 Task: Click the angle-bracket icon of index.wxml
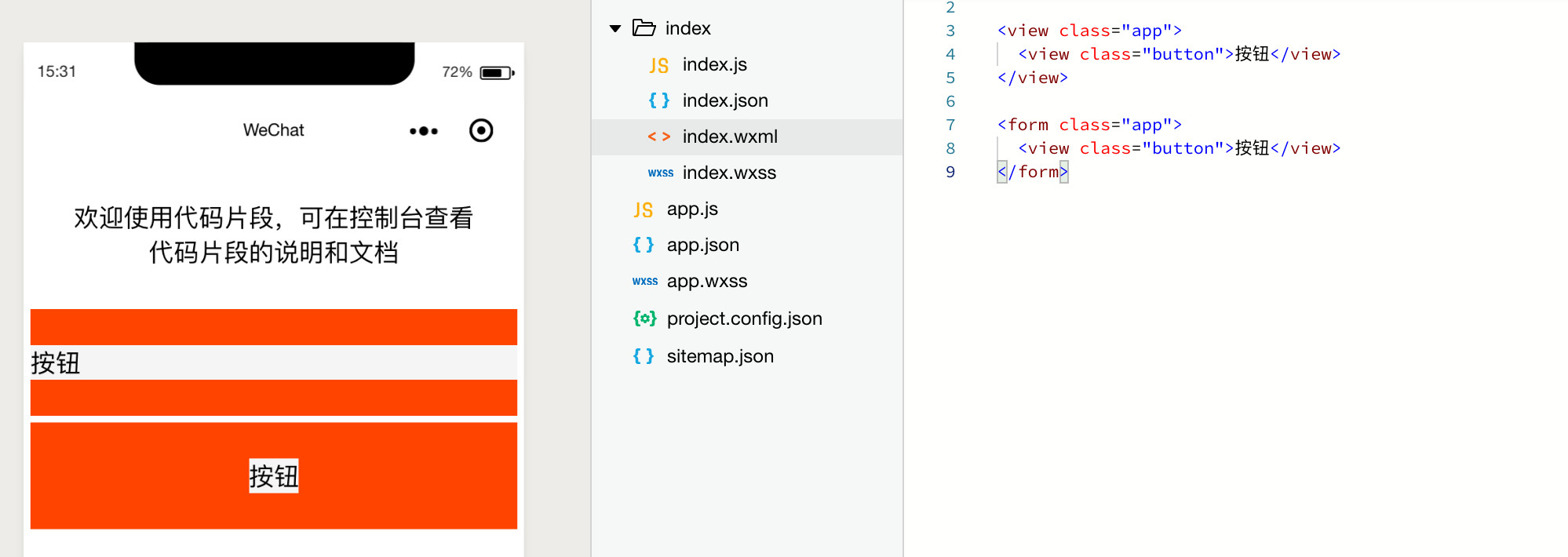click(x=658, y=137)
